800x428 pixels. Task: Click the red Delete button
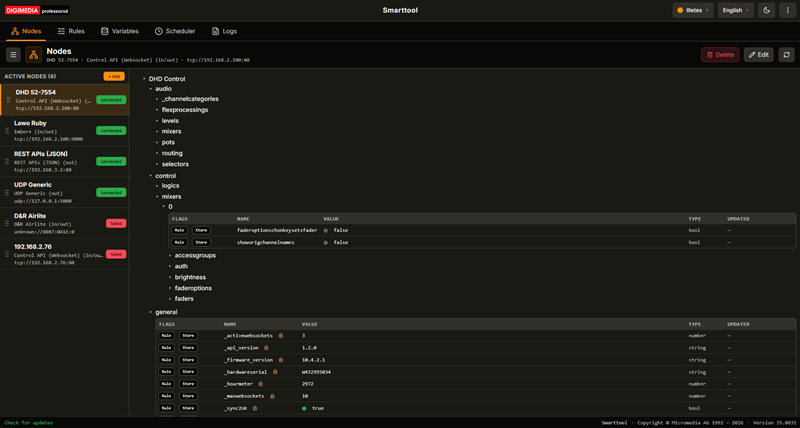[720, 55]
